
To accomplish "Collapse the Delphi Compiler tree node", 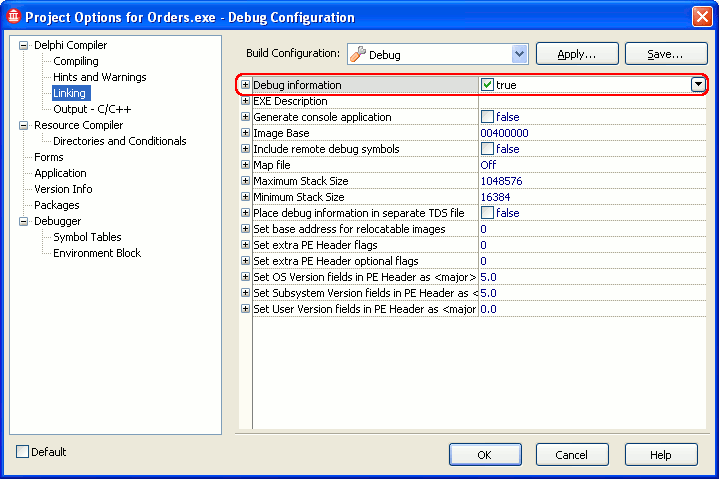I will [x=24, y=45].
